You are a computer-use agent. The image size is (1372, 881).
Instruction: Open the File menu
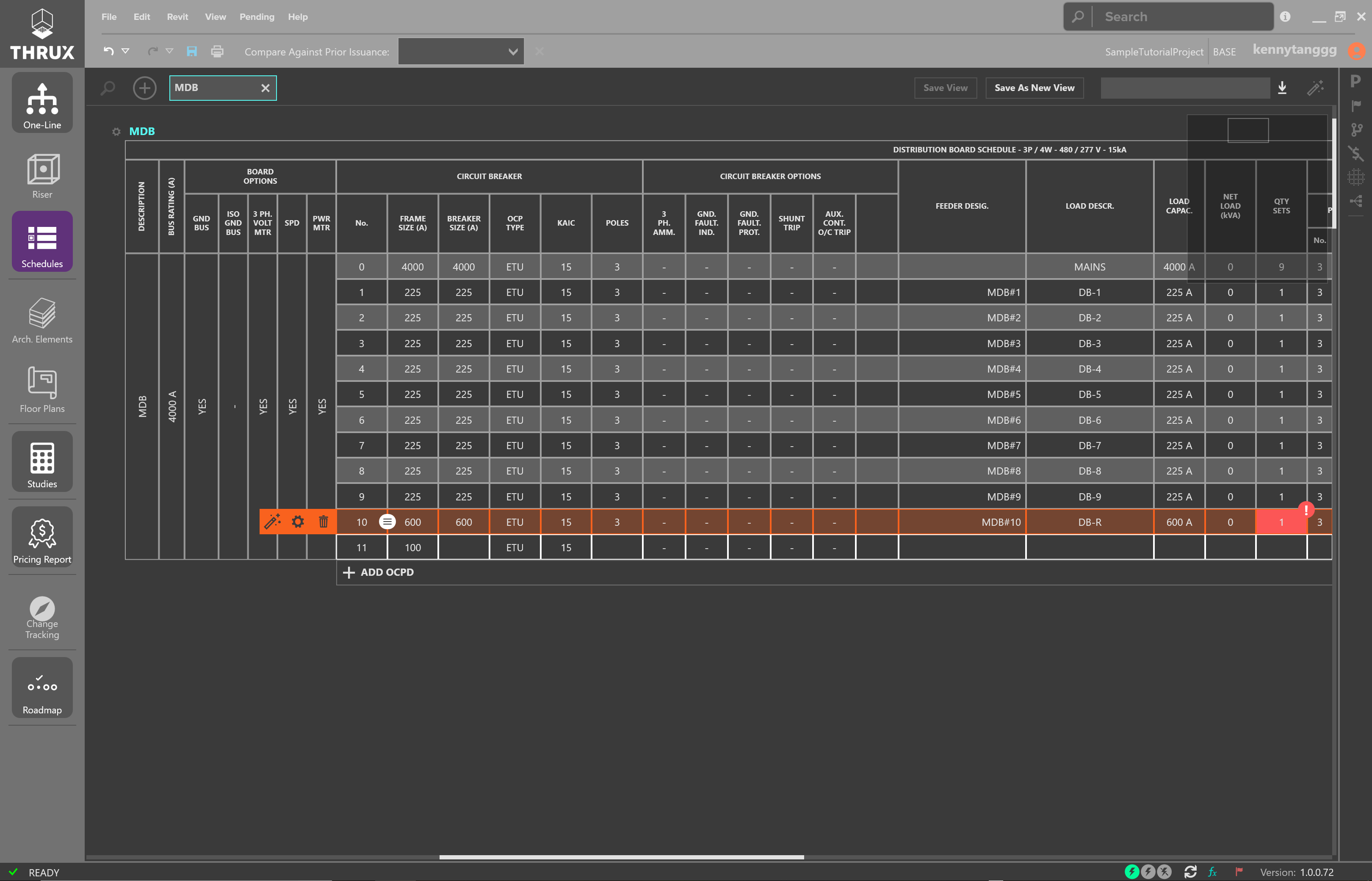(109, 17)
